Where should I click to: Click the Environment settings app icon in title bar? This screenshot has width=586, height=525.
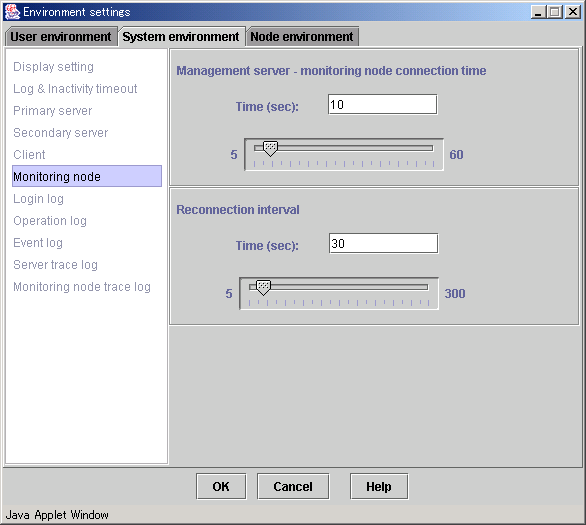pos(12,12)
